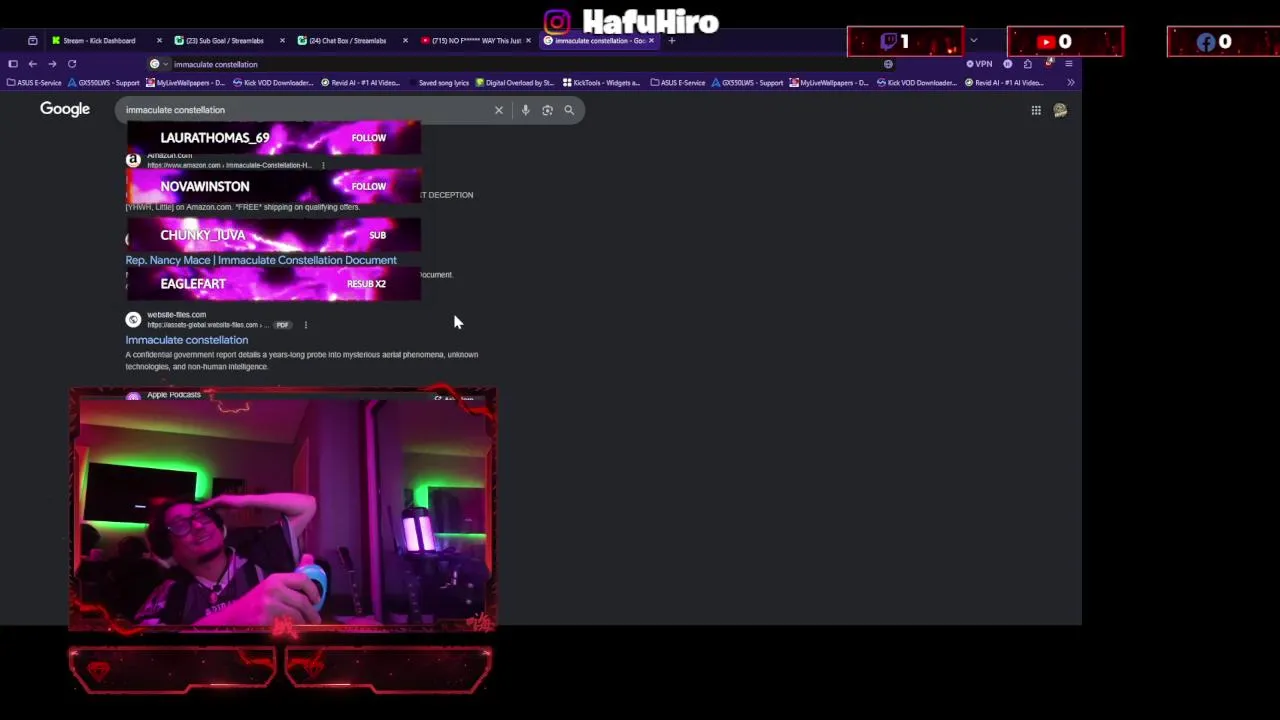The height and width of the screenshot is (720, 1280).
Task: Expand the tab search dropdown chevron
Action: point(973,41)
